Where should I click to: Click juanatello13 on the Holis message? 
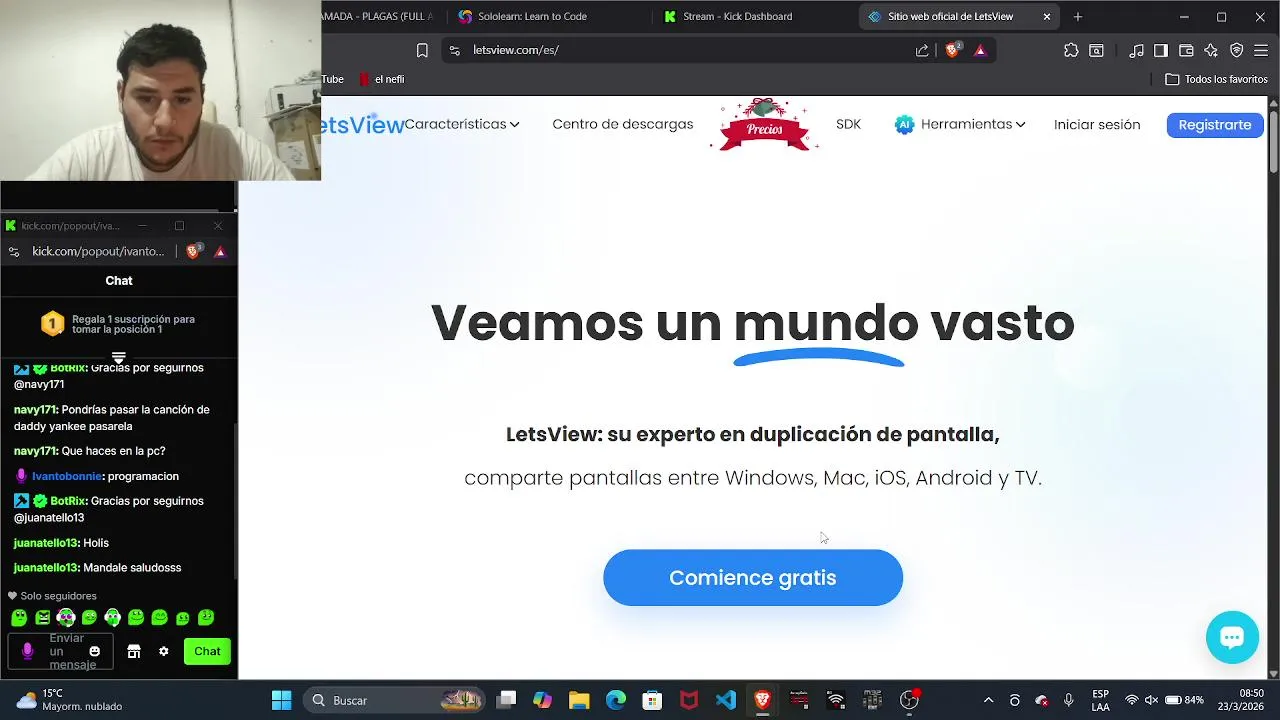click(46, 542)
